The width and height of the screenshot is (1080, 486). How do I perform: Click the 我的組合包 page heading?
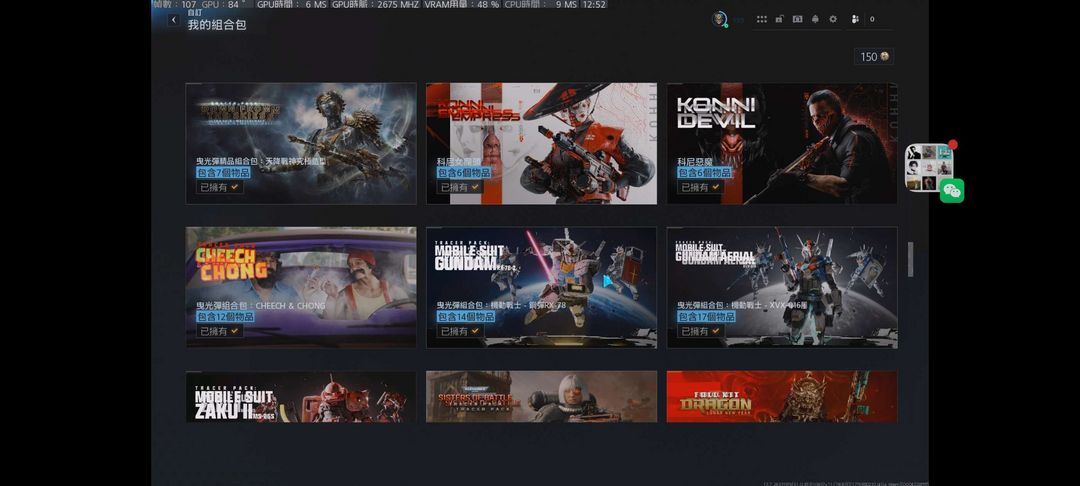click(217, 25)
